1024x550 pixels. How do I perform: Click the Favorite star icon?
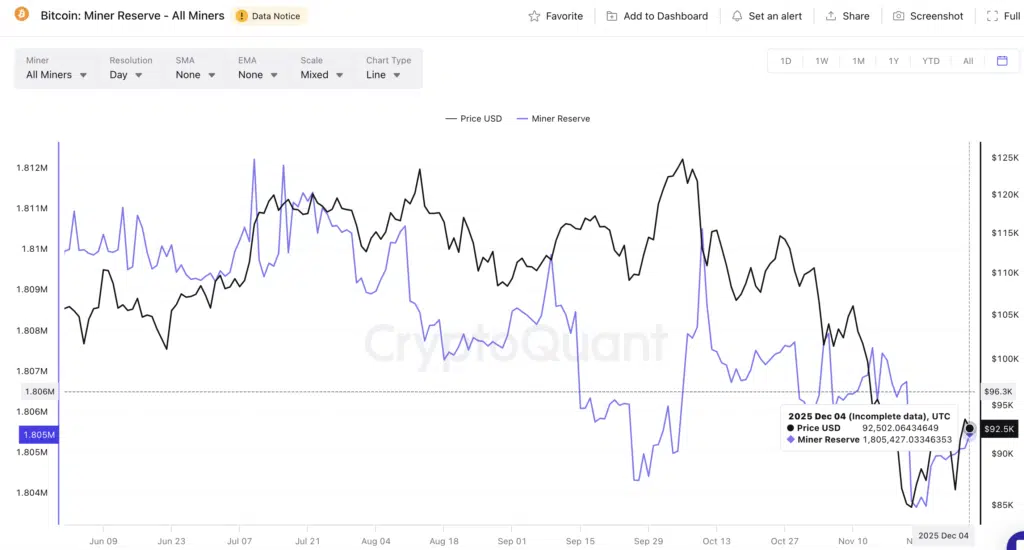[535, 16]
